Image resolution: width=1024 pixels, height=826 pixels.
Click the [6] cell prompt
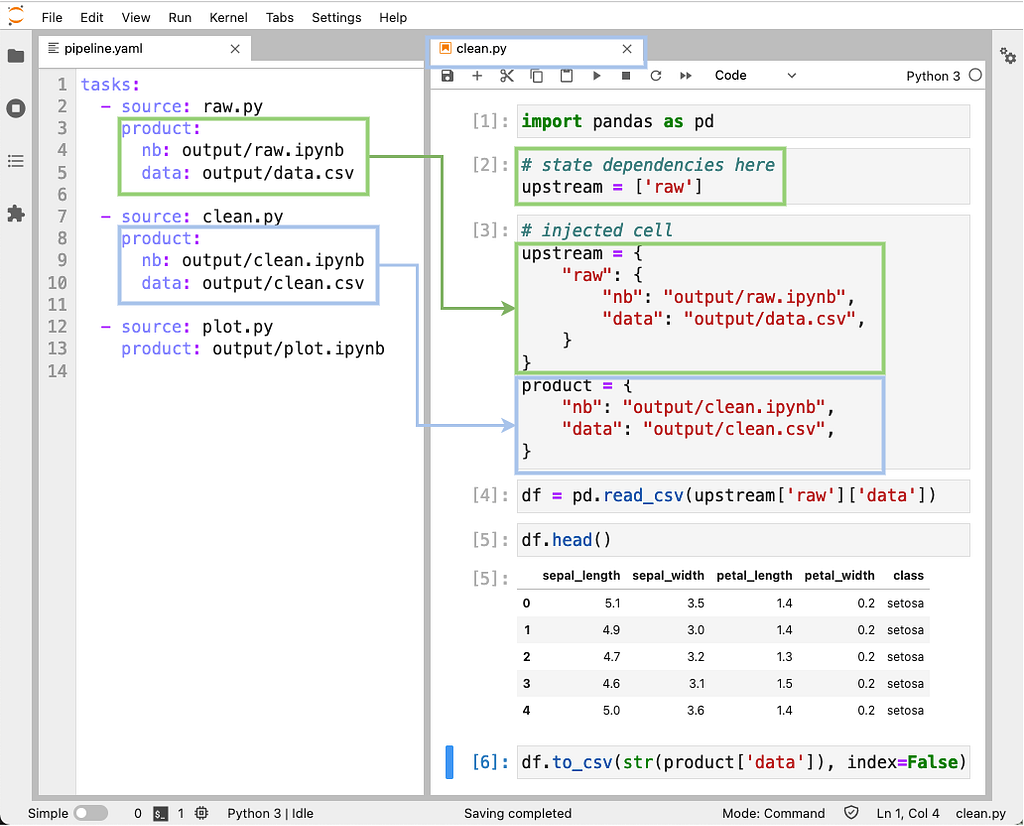(489, 762)
